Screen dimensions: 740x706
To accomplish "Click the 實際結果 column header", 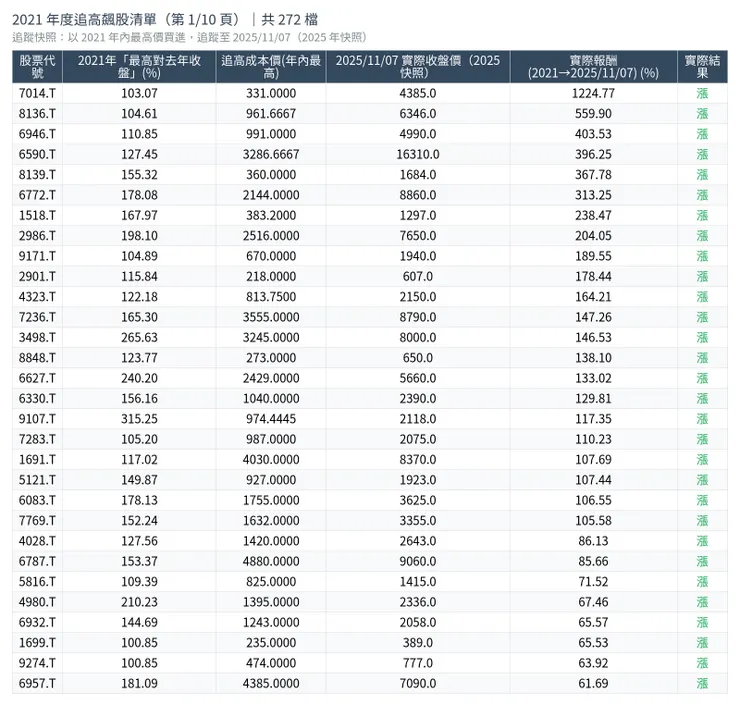I will coord(702,67).
